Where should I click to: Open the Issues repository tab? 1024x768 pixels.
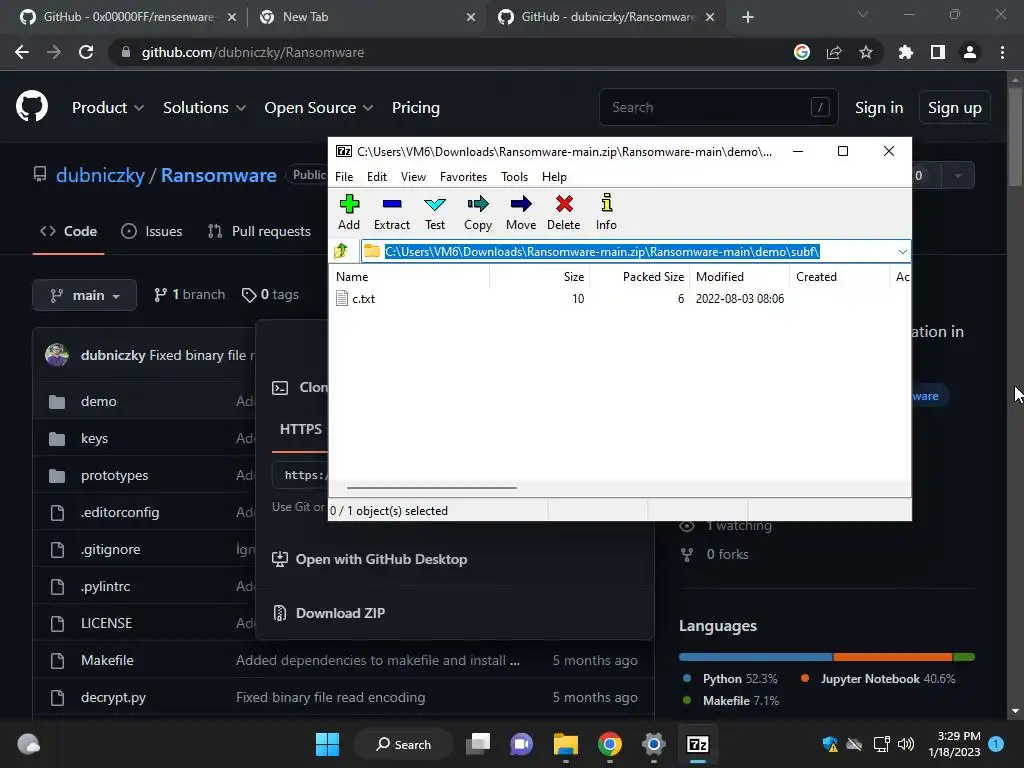(x=152, y=231)
